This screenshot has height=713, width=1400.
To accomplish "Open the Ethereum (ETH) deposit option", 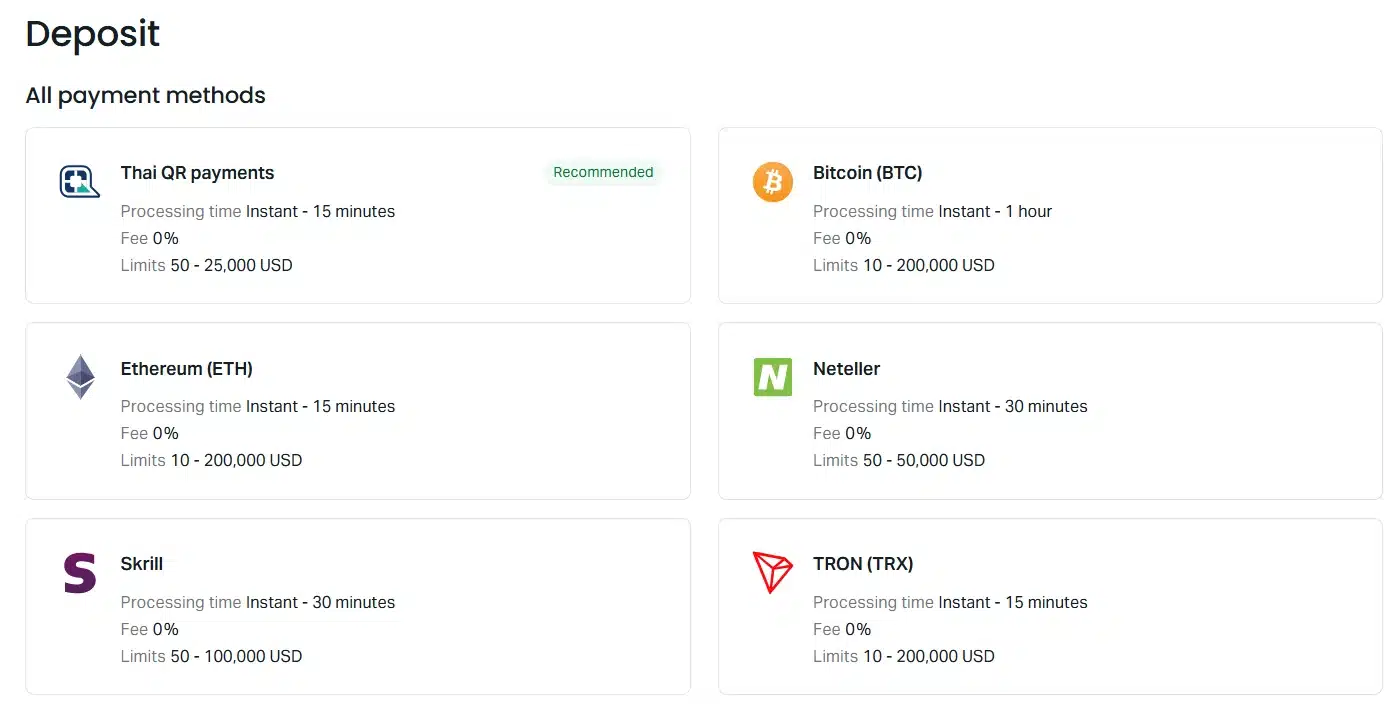I will (x=186, y=369).
